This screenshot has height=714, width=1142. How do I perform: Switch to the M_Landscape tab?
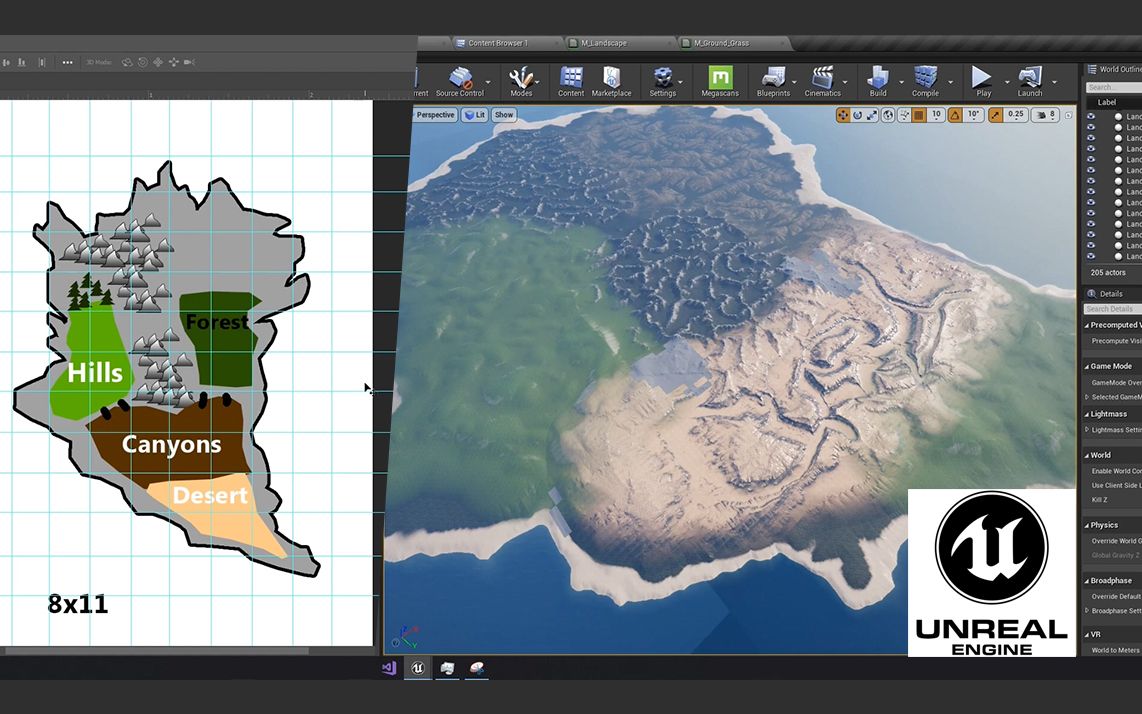pyautogui.click(x=604, y=43)
